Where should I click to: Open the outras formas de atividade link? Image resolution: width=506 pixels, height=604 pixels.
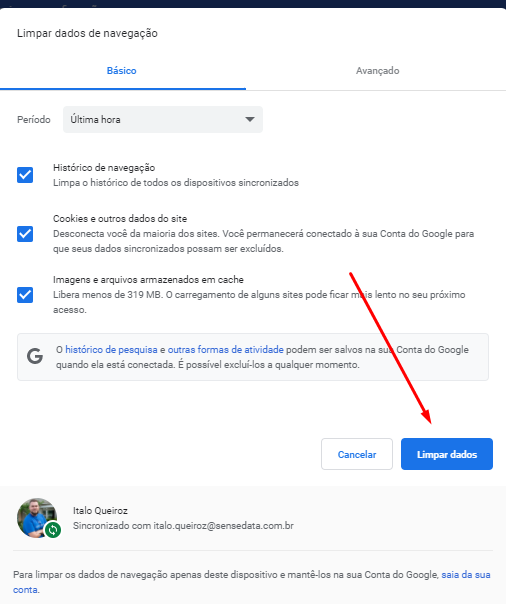click(226, 349)
